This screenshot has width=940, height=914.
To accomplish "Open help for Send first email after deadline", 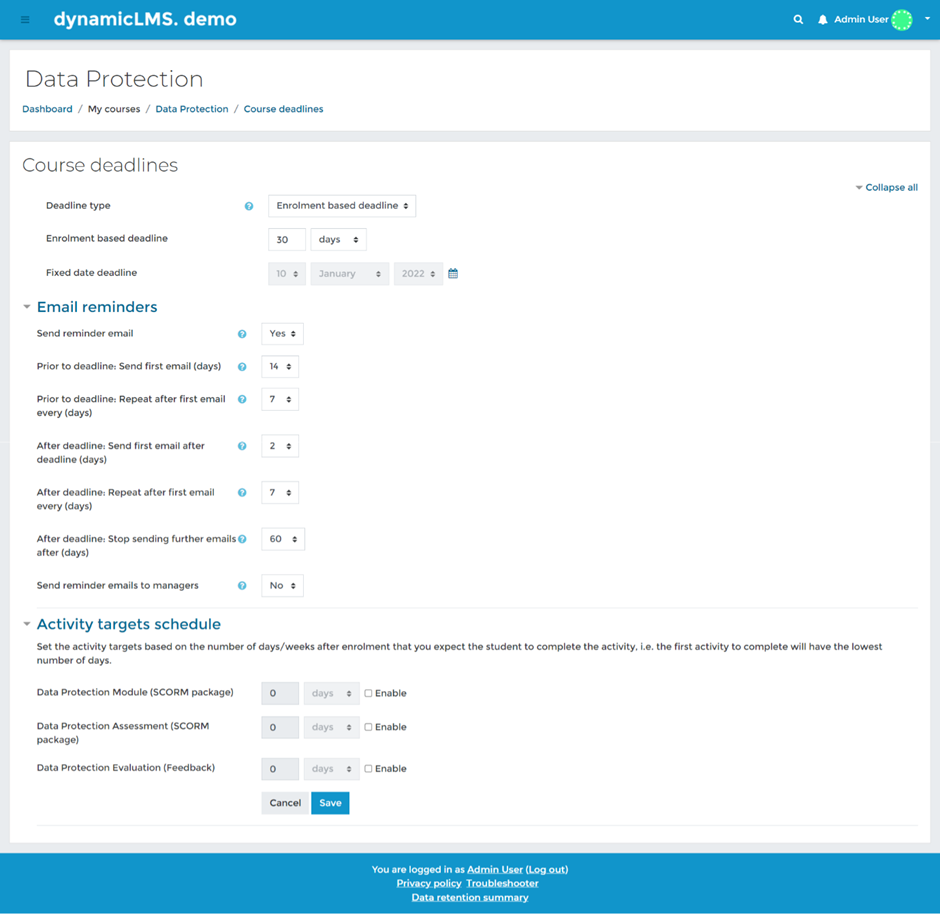I will [242, 446].
